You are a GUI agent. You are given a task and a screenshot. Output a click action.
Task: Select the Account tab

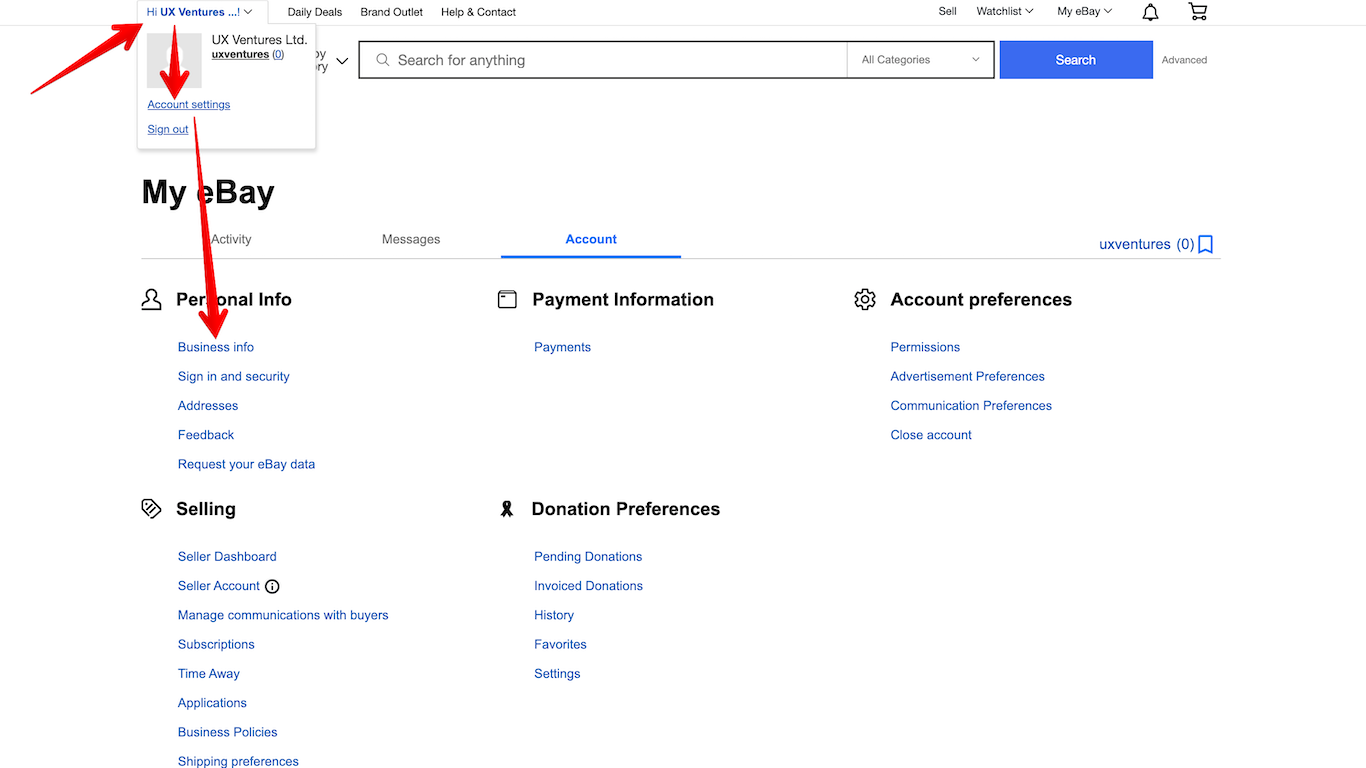(x=591, y=239)
